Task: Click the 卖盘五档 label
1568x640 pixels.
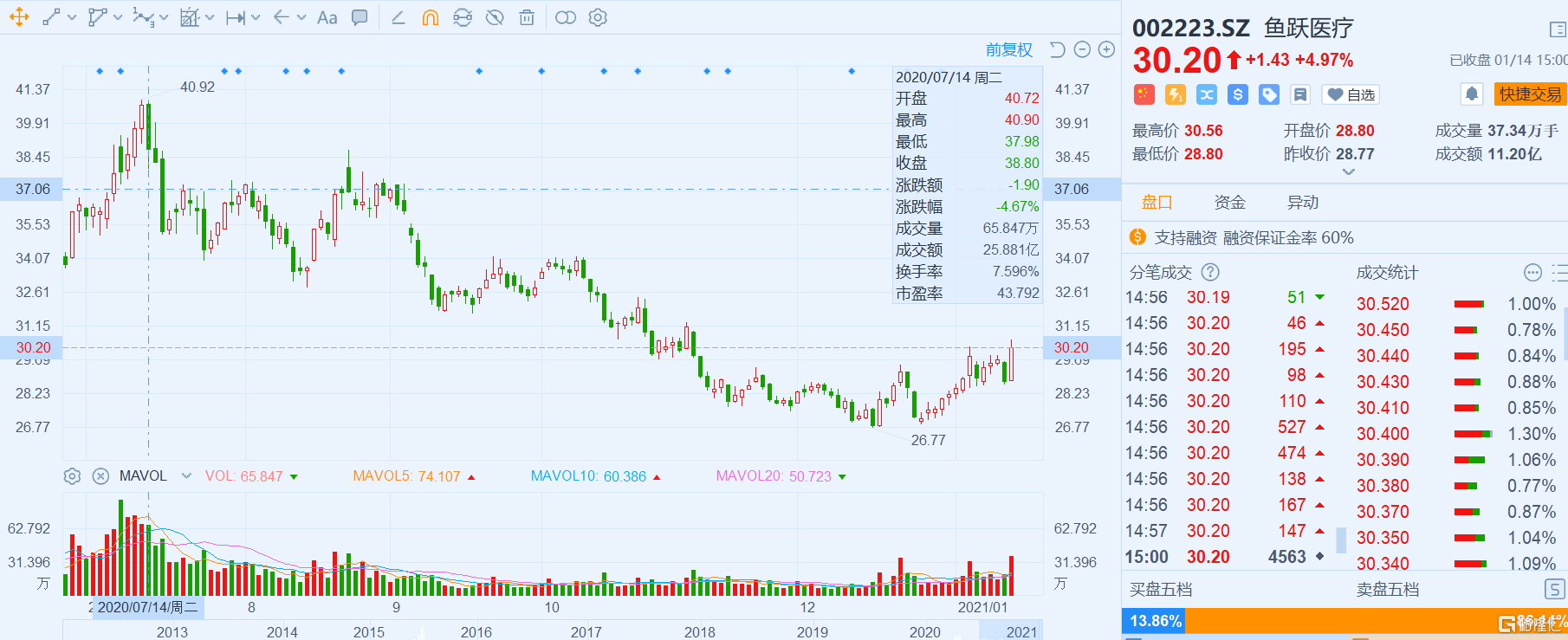Action: tap(1388, 589)
